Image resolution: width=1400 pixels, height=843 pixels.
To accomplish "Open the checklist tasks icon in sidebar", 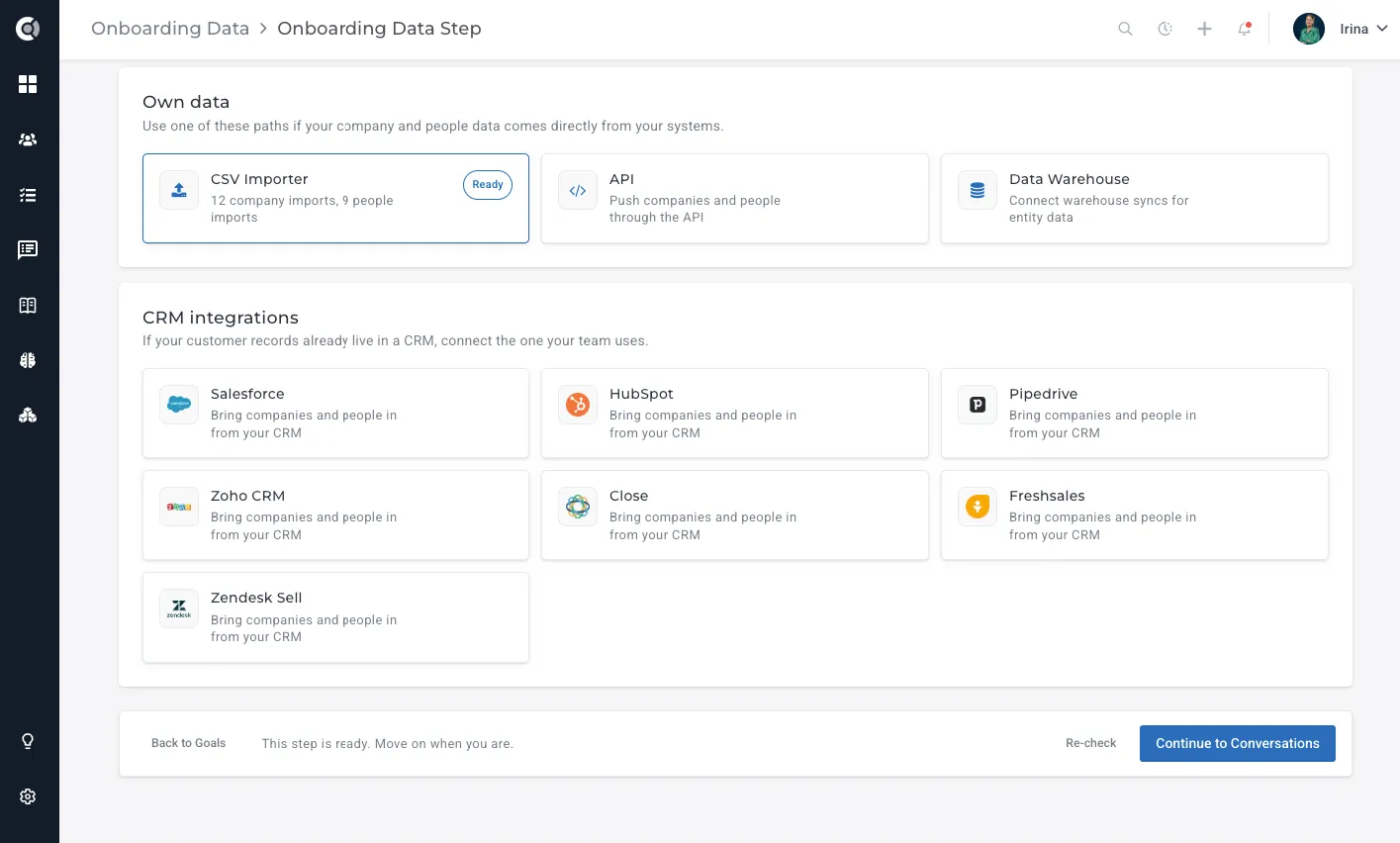I will click(28, 195).
